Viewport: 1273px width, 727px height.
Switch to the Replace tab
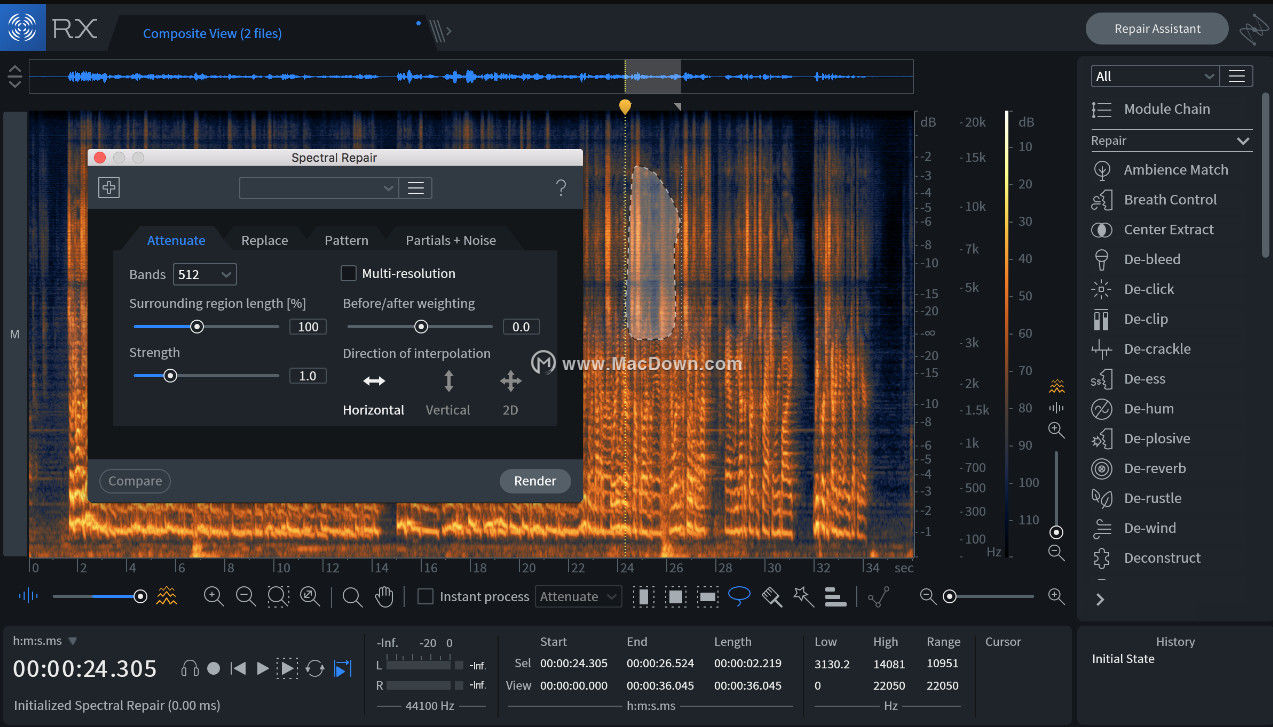(264, 240)
